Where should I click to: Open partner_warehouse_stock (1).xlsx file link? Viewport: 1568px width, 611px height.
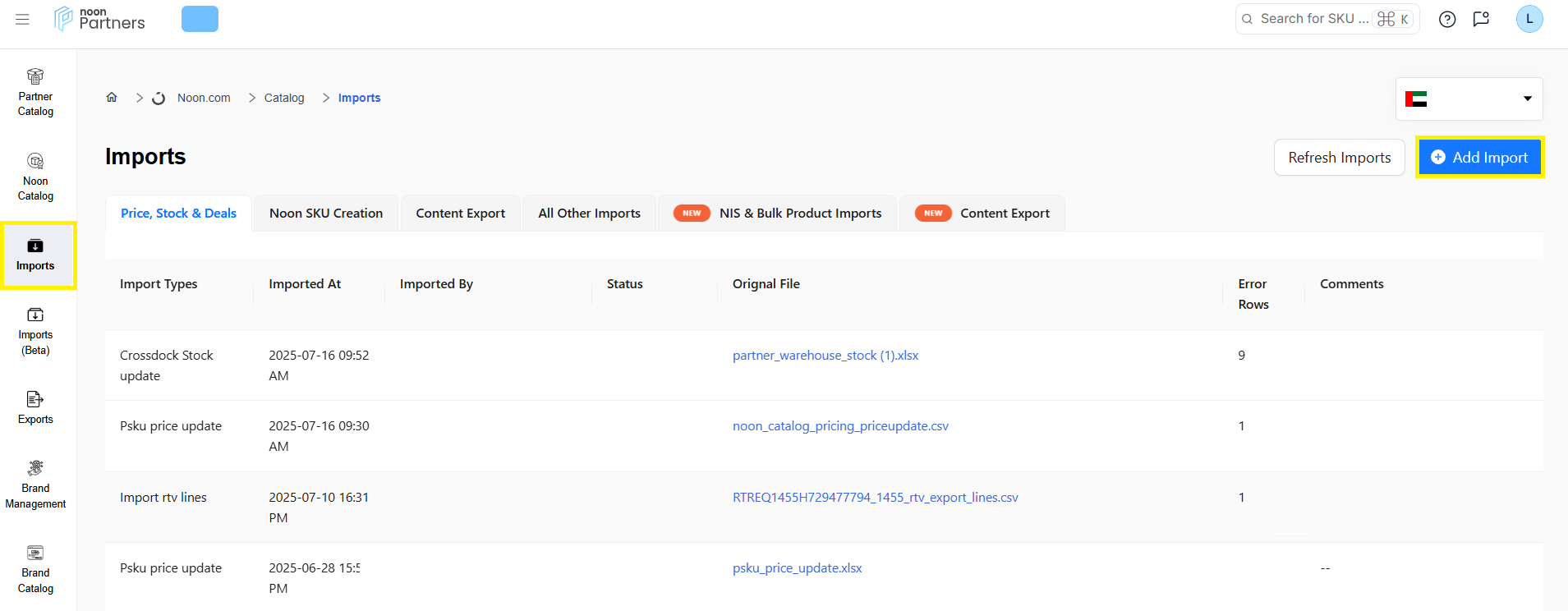click(x=825, y=355)
